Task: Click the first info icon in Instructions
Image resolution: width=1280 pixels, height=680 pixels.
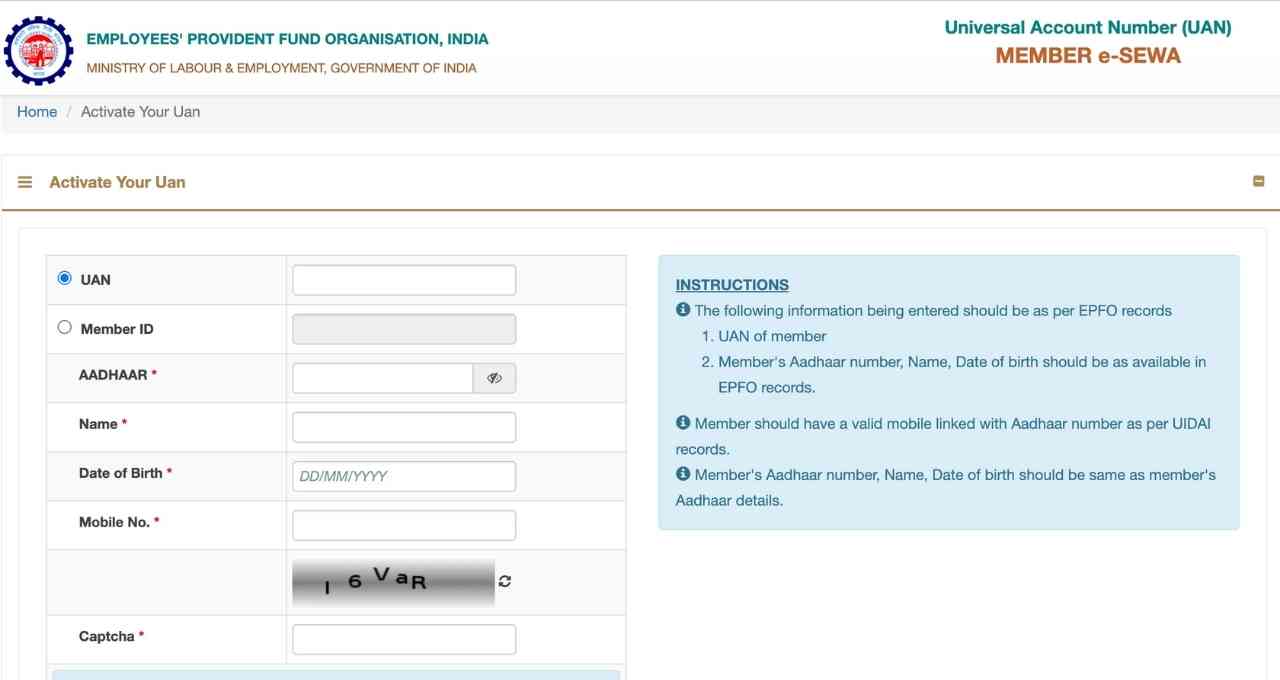Action: tap(683, 310)
